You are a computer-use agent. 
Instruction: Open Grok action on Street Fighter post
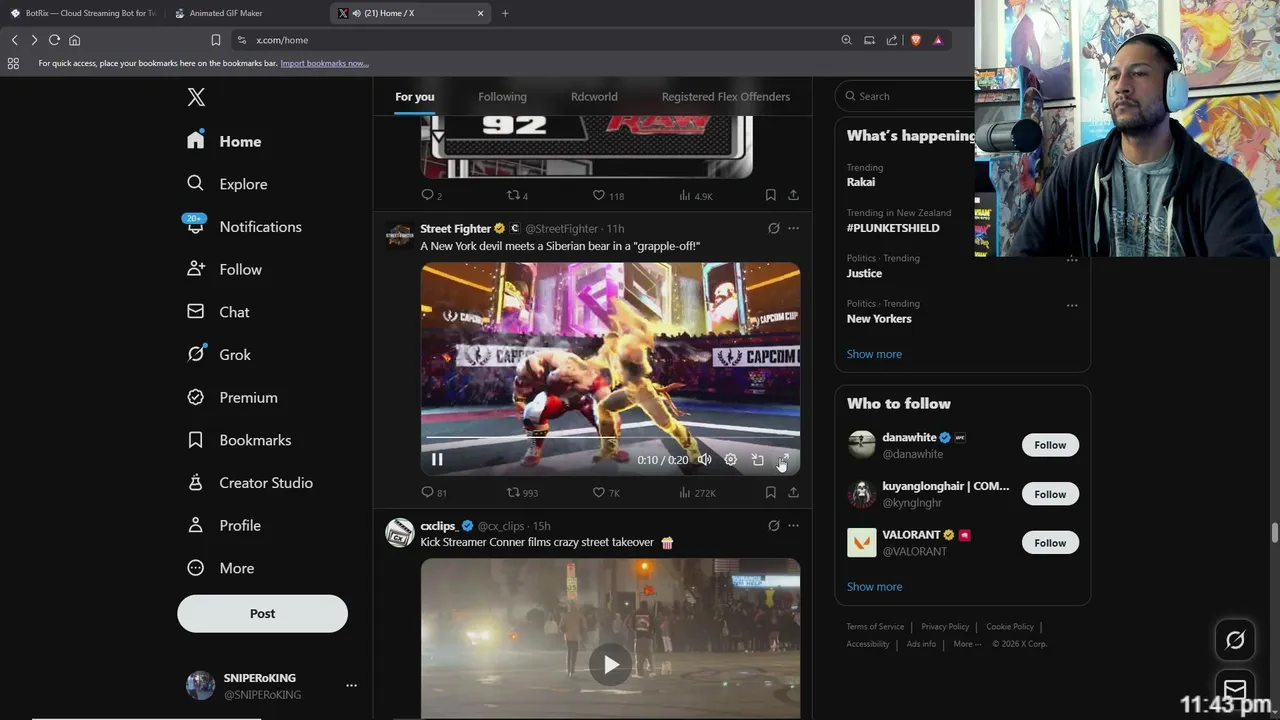[x=773, y=228]
